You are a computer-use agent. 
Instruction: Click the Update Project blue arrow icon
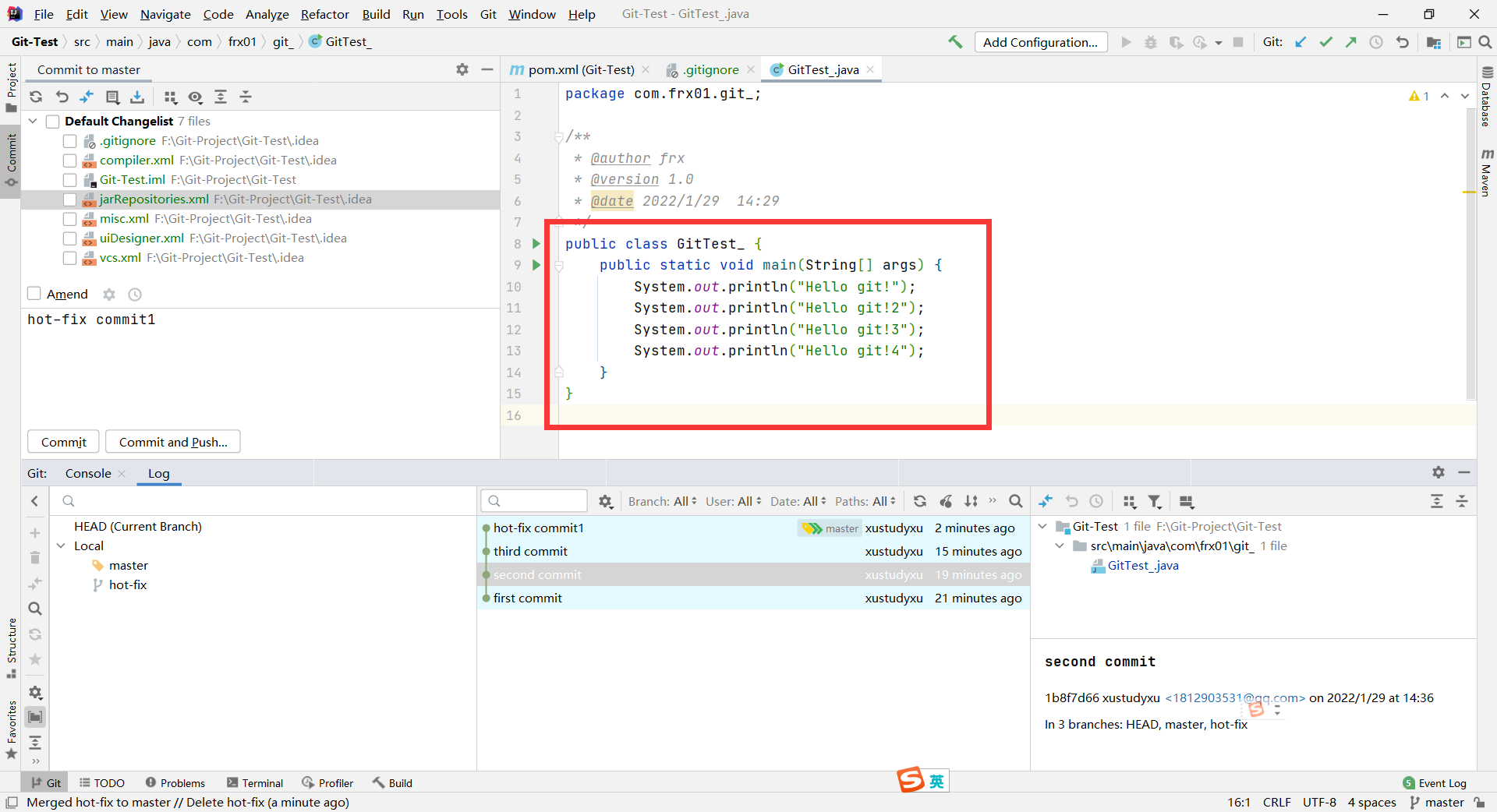1301,42
